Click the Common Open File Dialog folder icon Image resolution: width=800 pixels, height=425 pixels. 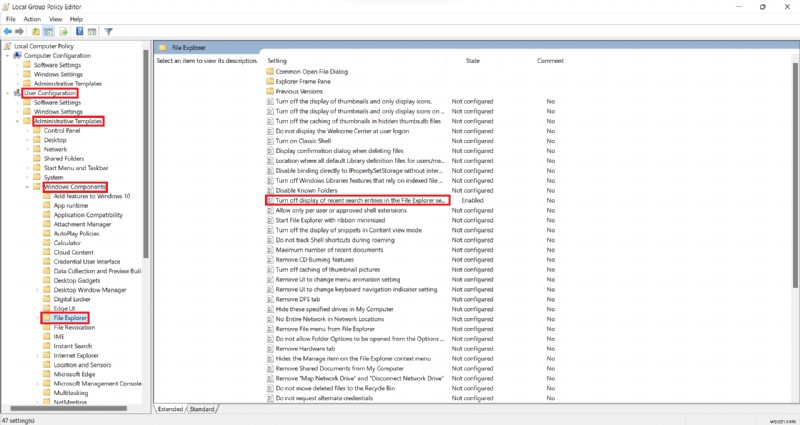[270, 71]
